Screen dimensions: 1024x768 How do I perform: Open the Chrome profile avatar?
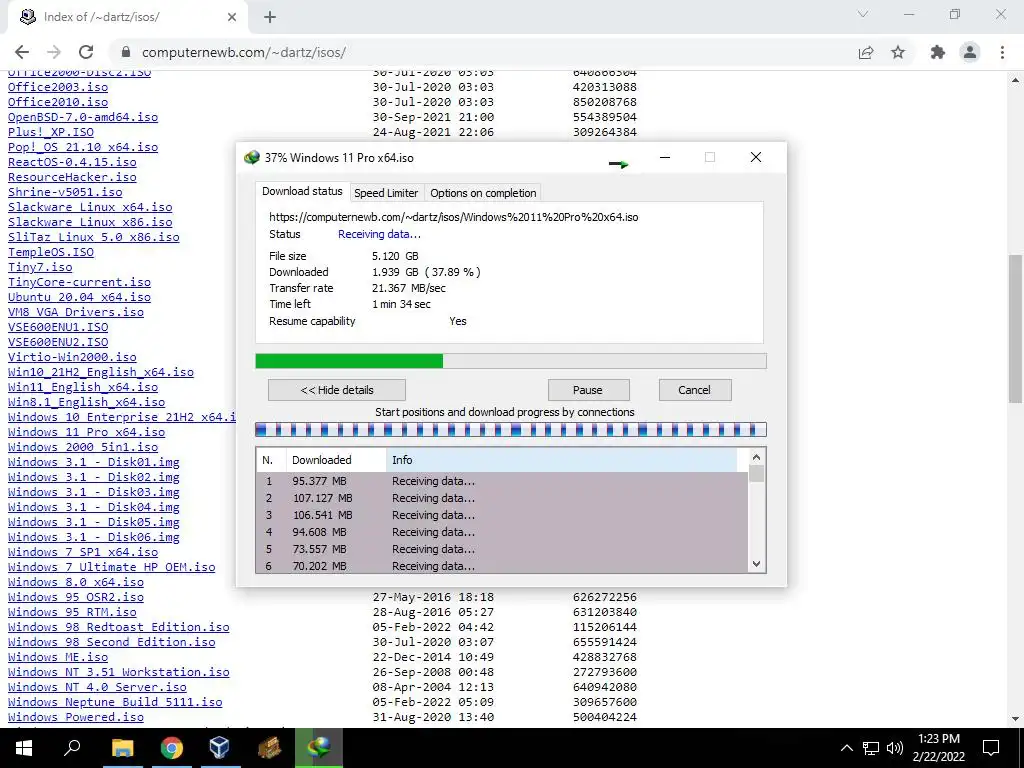click(x=970, y=52)
